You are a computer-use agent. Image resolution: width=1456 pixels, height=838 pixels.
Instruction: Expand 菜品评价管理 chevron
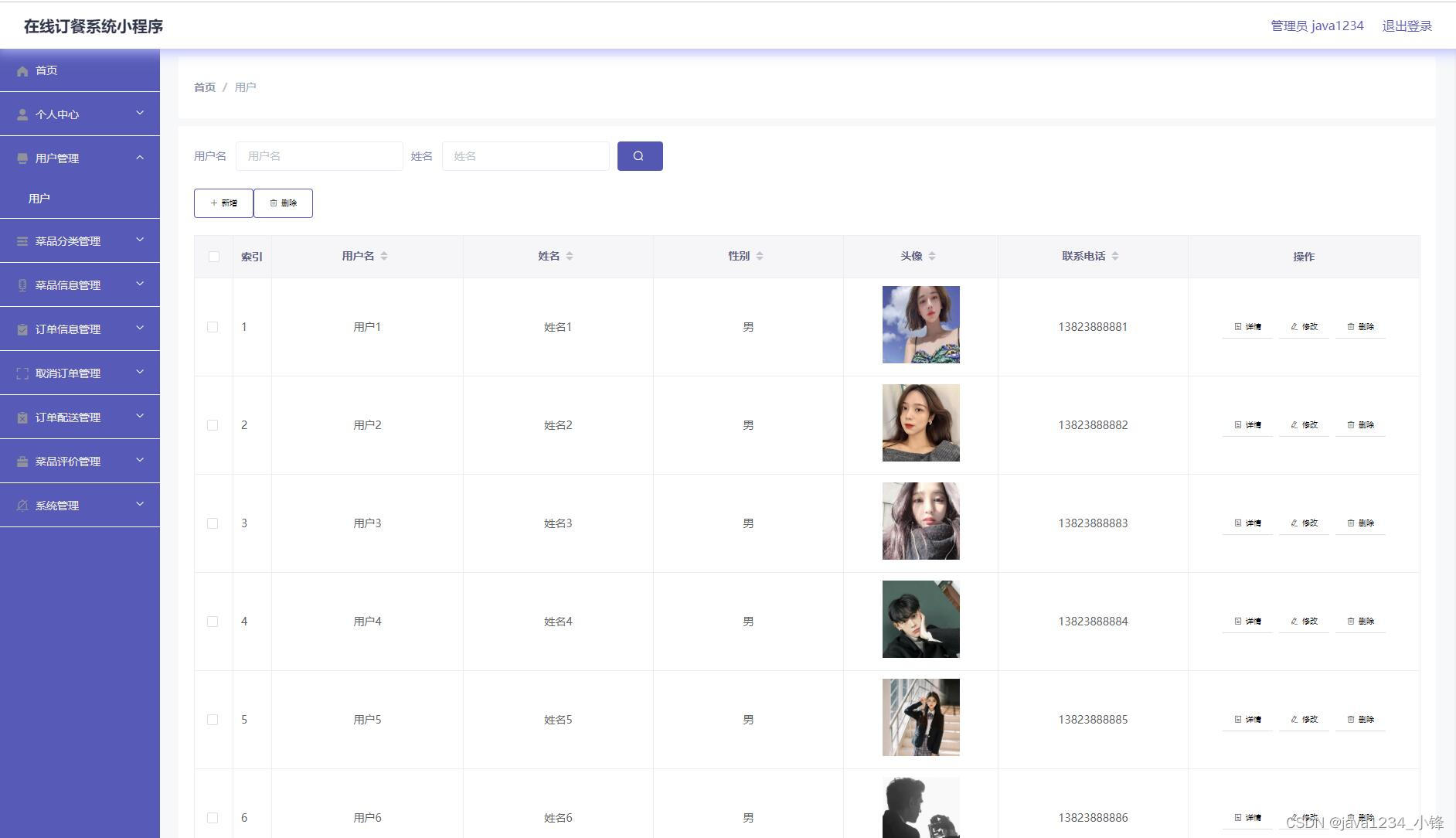point(140,460)
